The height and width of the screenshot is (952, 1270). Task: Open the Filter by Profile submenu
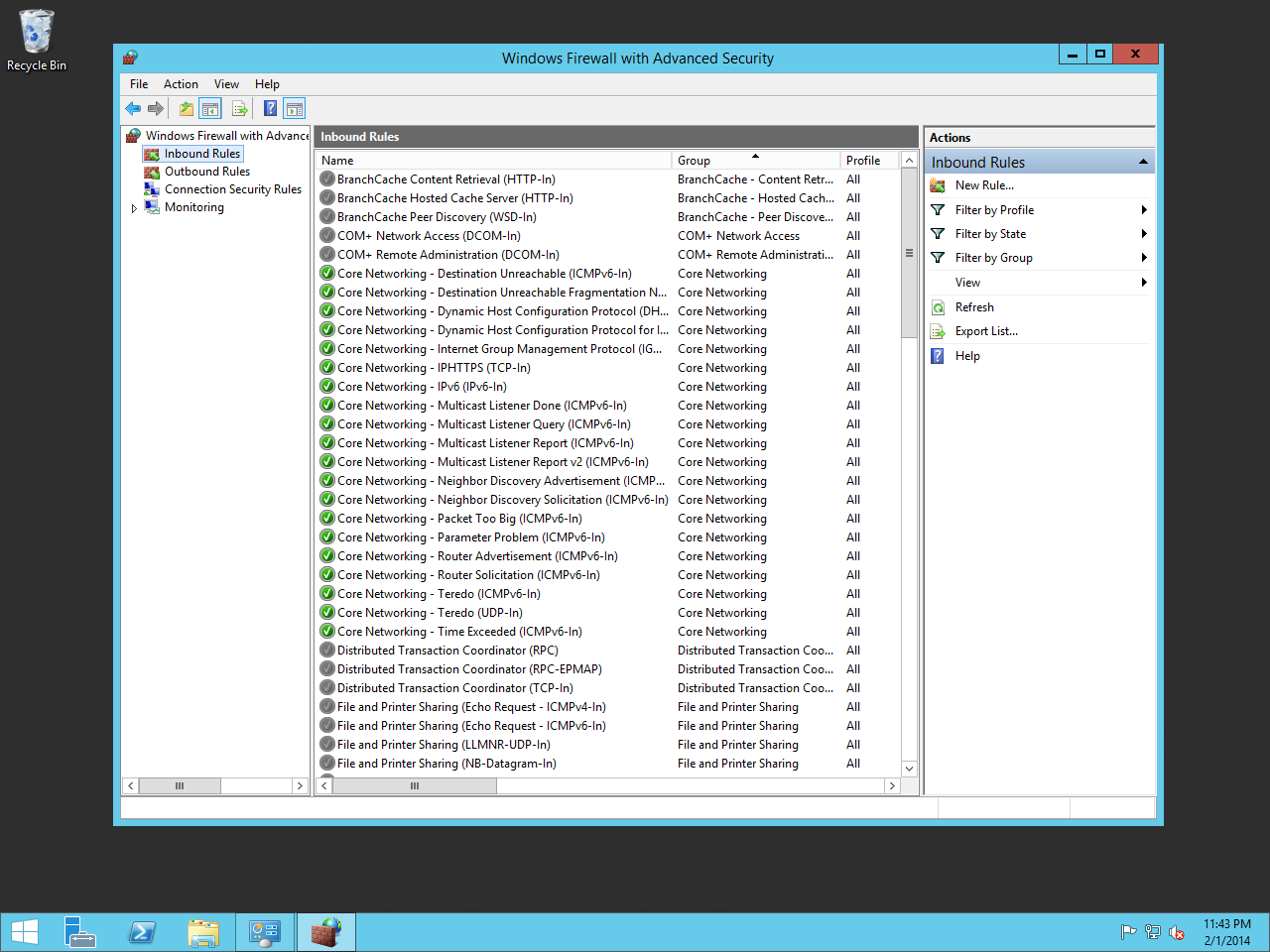994,210
